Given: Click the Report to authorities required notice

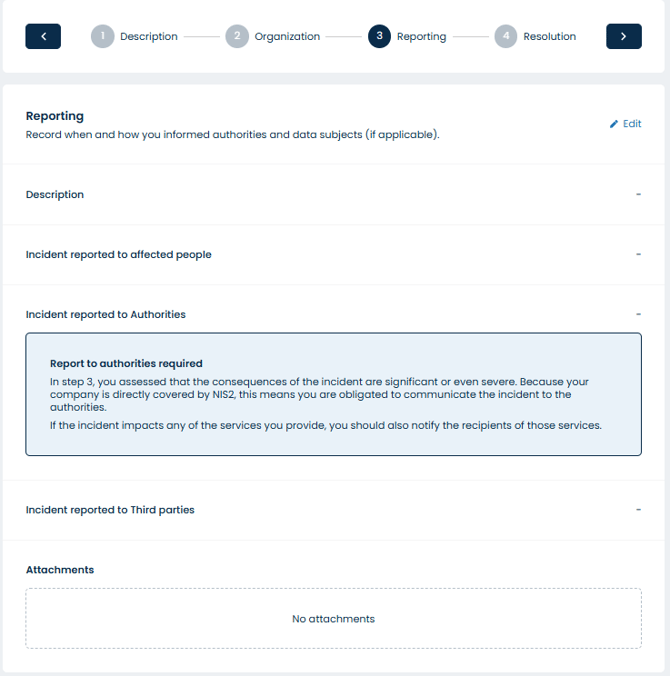Looking at the screenshot, I should pyautogui.click(x=333, y=394).
